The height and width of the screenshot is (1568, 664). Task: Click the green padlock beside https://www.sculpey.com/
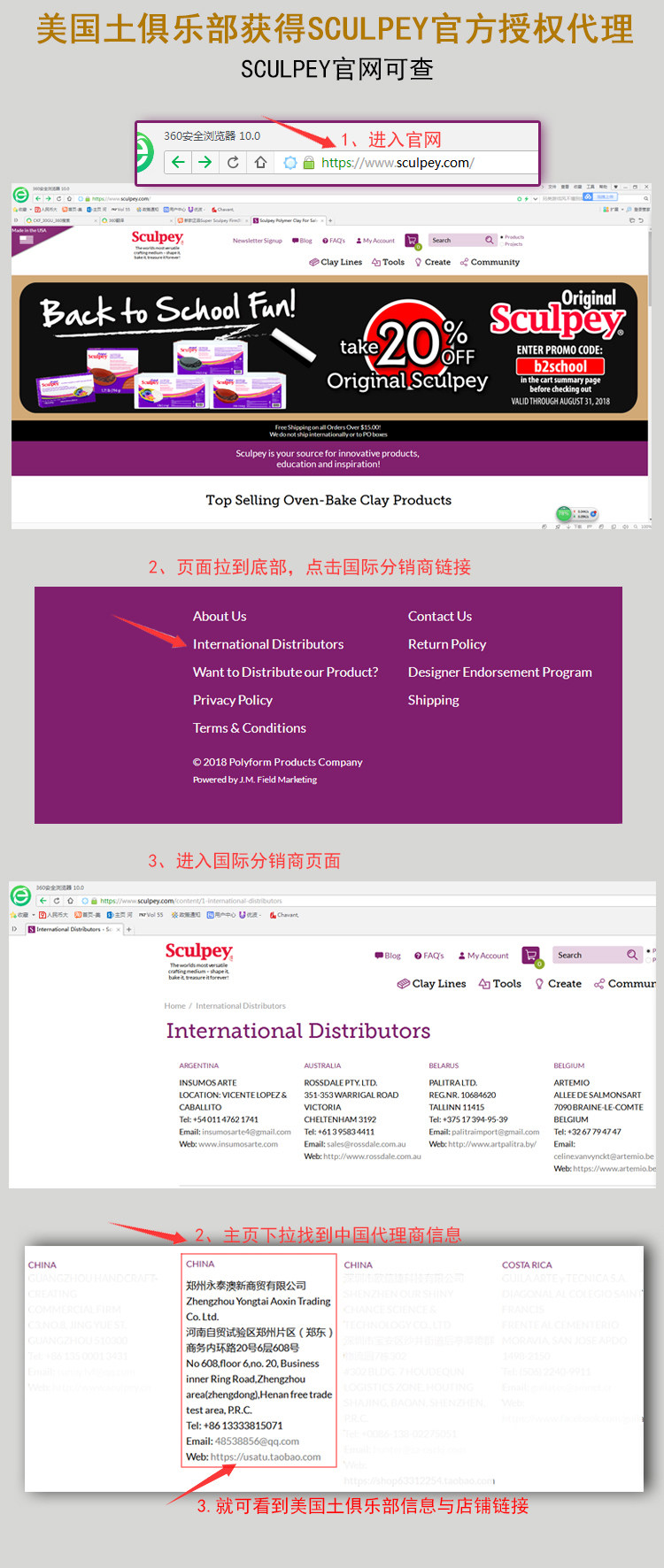(309, 163)
